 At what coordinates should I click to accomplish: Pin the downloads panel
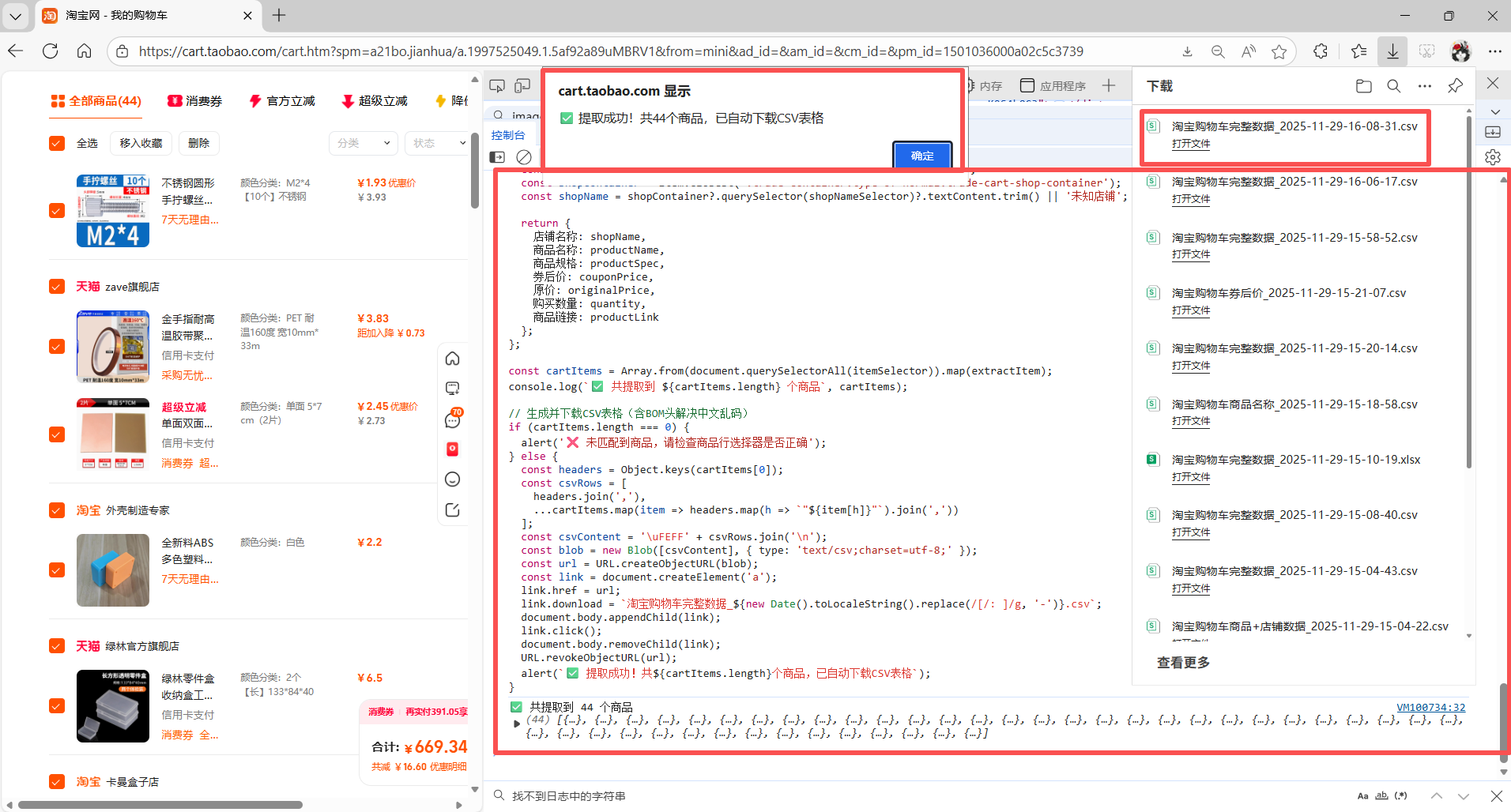[x=1455, y=86]
